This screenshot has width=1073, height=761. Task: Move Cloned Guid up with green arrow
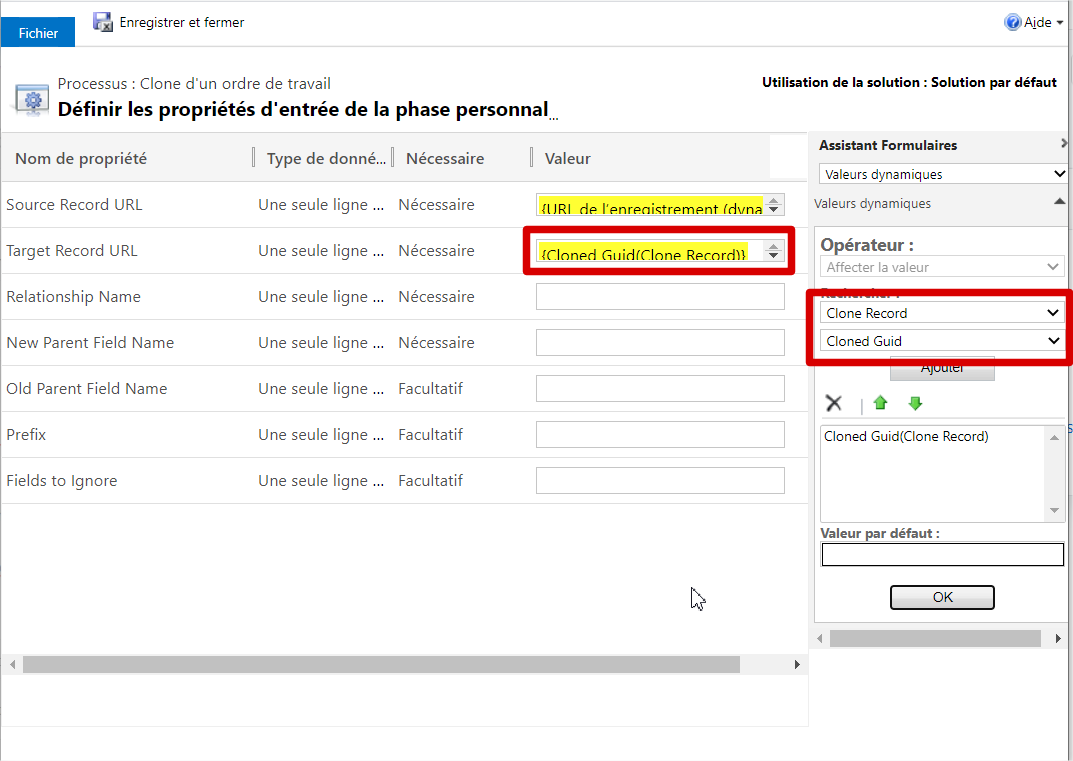(x=880, y=403)
